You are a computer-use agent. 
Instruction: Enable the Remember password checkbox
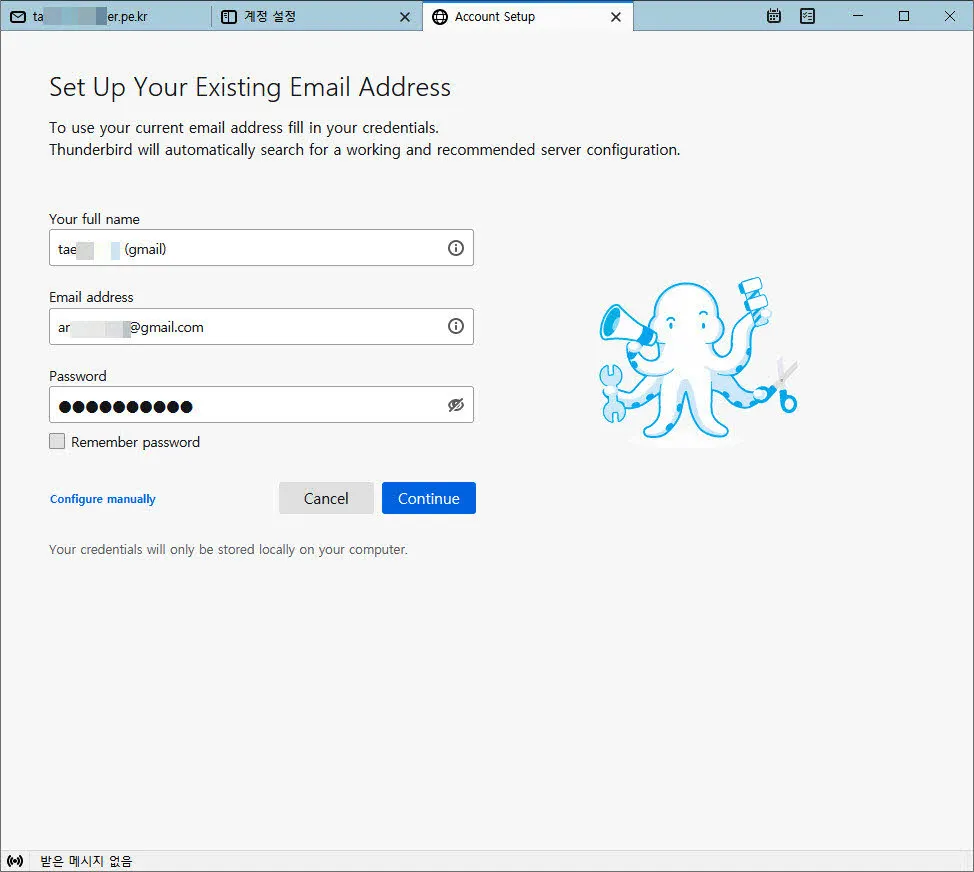coord(57,442)
